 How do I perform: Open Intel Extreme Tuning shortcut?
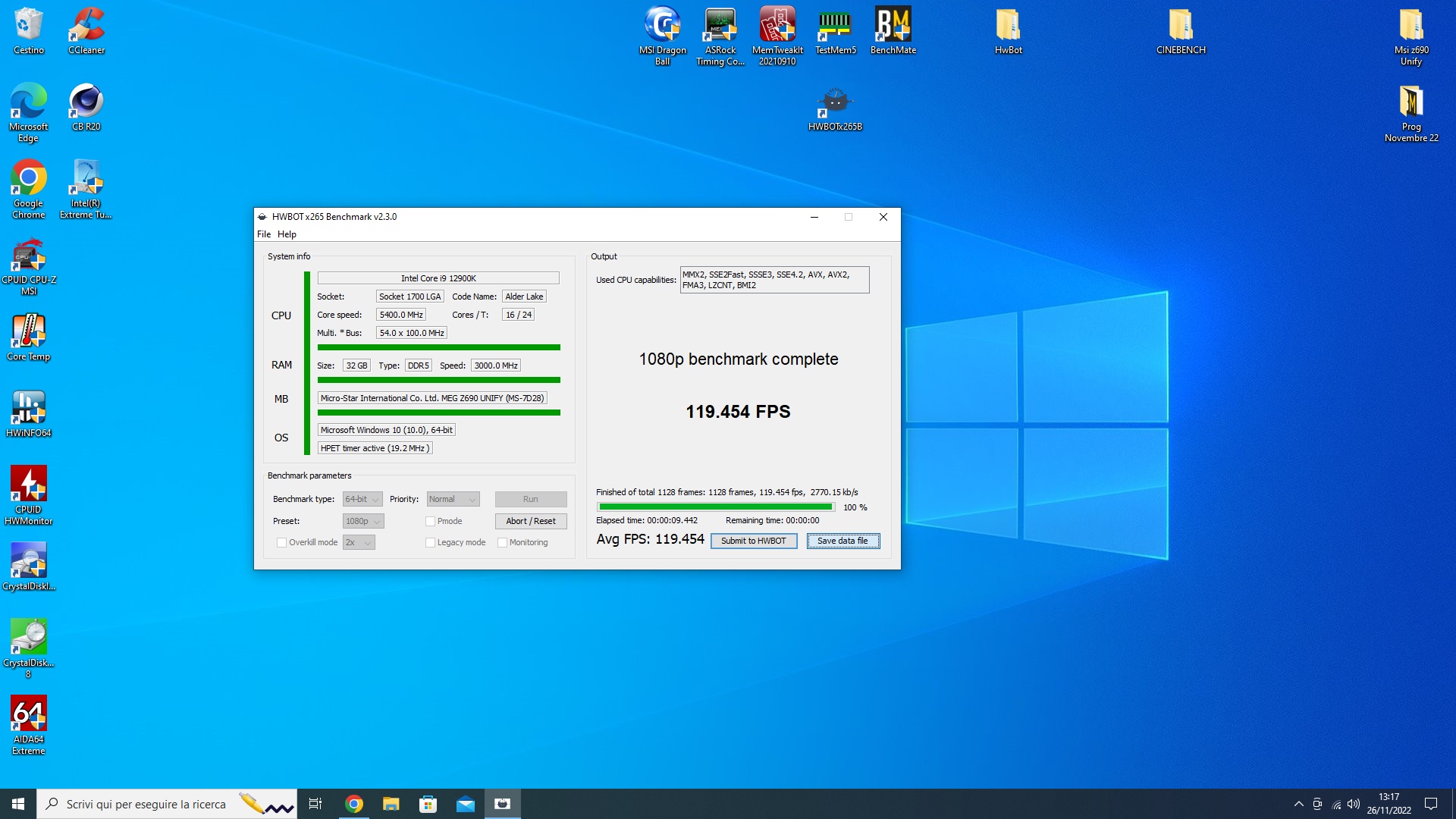click(x=86, y=189)
